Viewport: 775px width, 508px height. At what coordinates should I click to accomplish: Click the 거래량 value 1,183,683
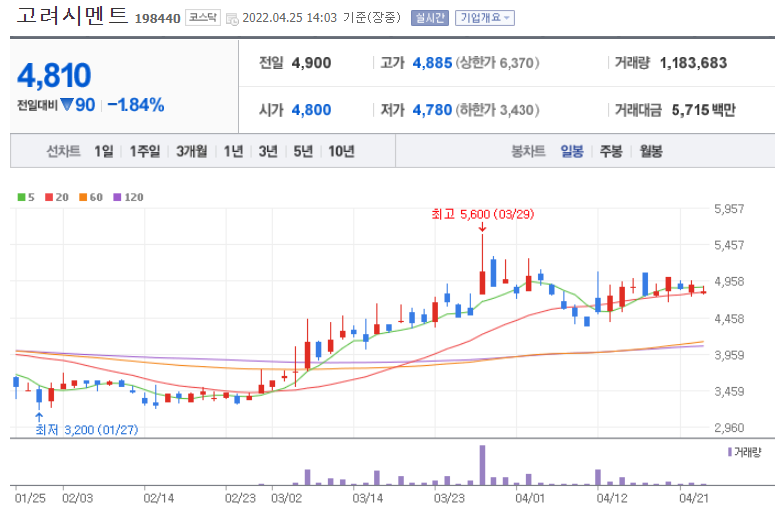click(x=693, y=63)
